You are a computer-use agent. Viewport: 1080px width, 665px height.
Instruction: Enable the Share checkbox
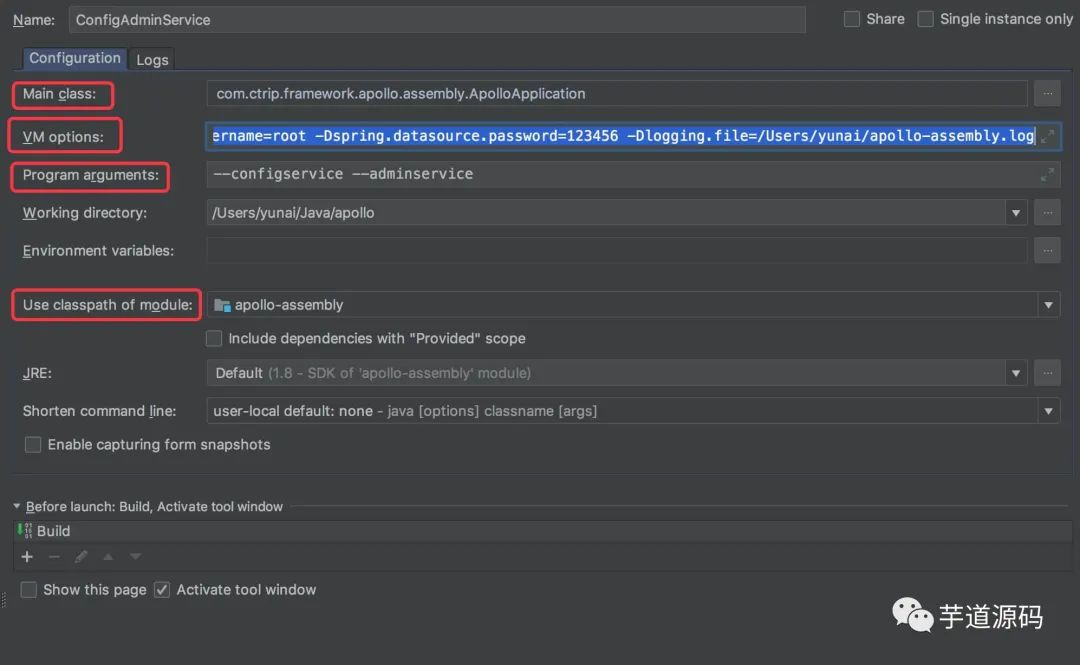click(852, 19)
